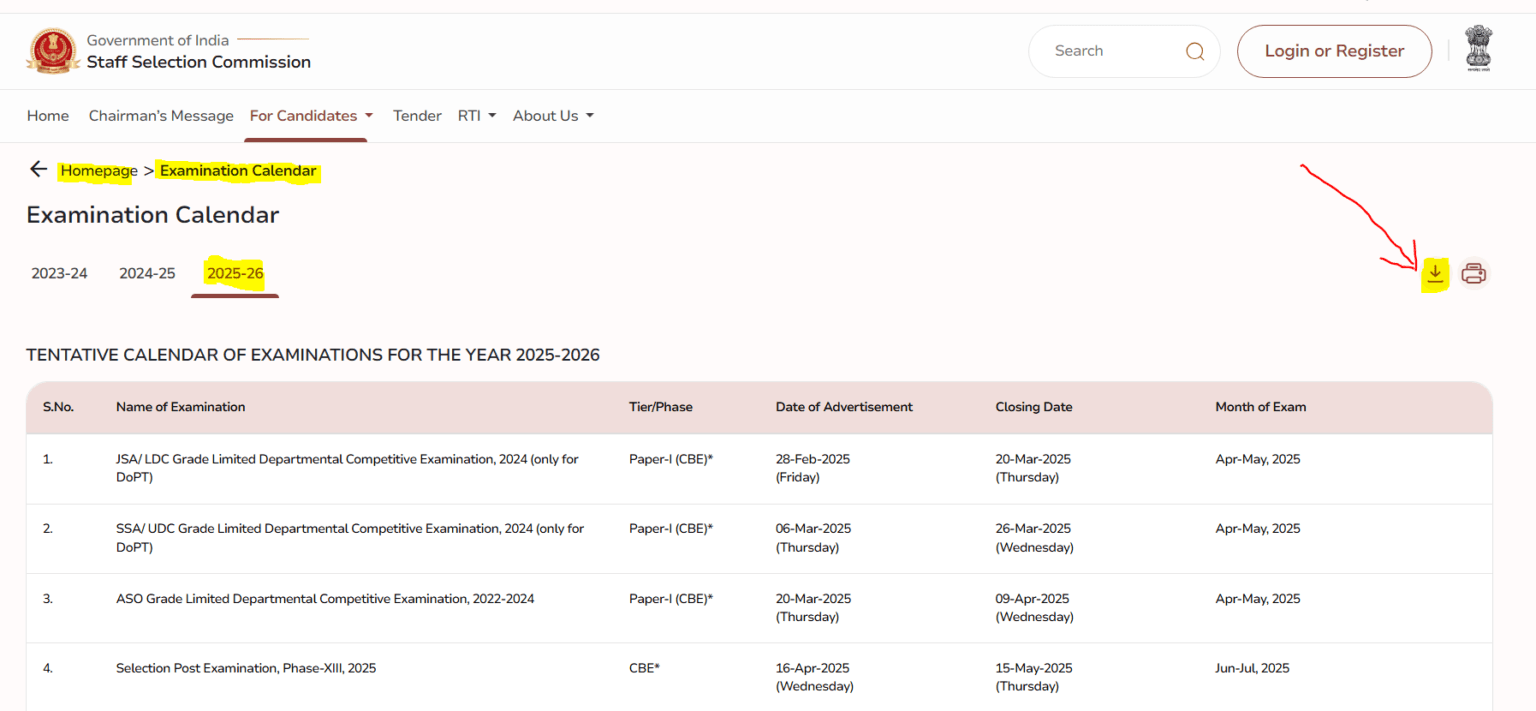Viewport: 1536px width, 711px height.
Task: Click the 20-Mar-2025 closing date in row 1
Action: point(1033,459)
